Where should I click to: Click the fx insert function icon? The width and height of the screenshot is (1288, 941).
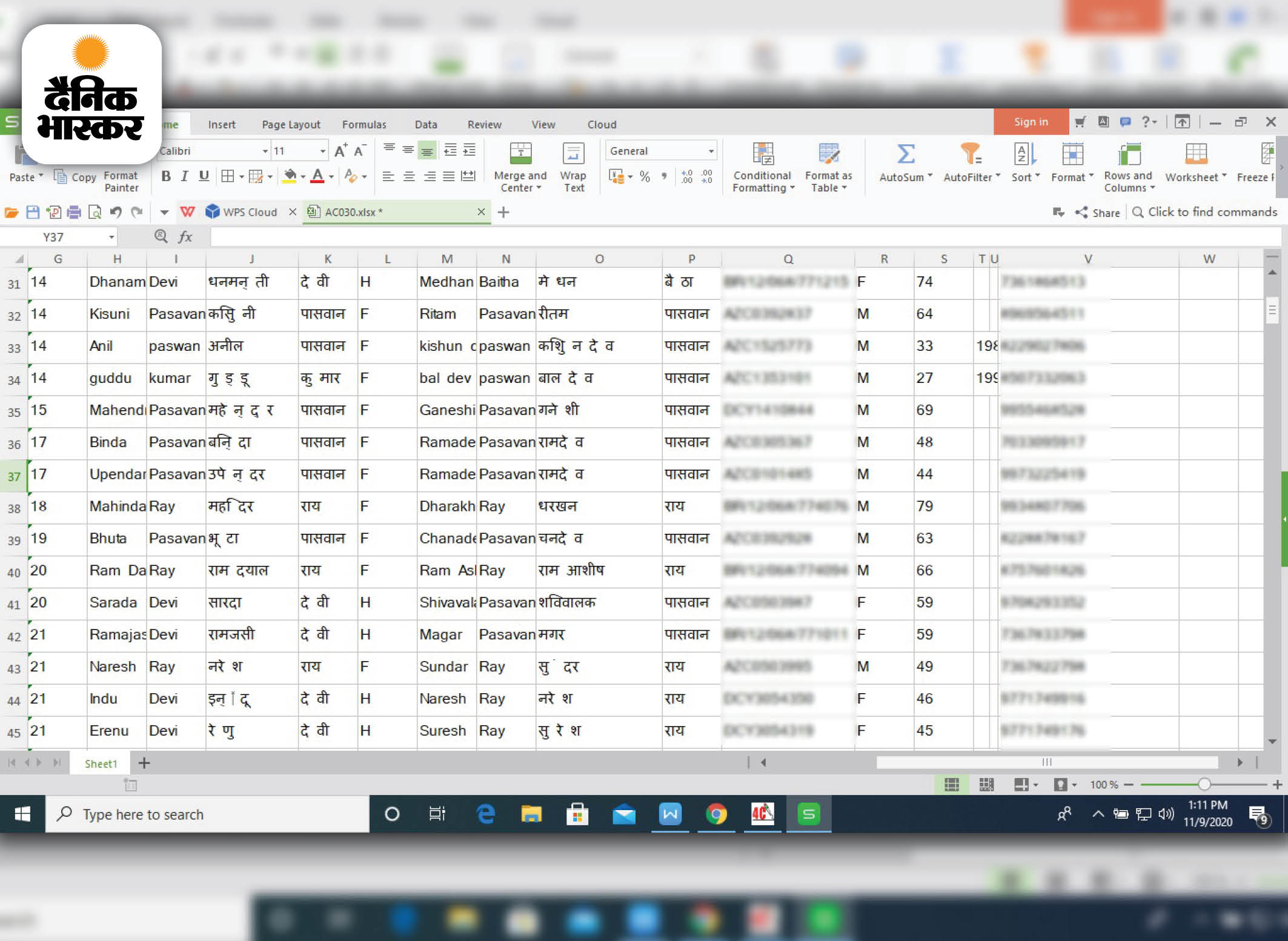(x=185, y=237)
